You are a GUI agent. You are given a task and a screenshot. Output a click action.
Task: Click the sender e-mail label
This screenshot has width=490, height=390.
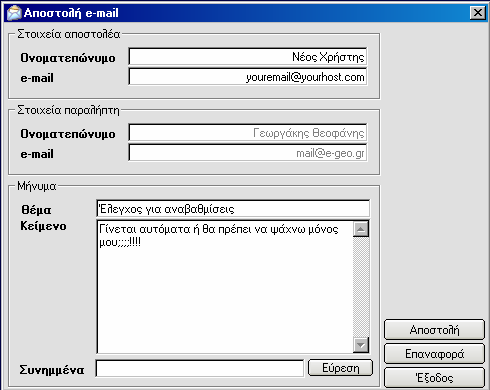tap(37, 78)
